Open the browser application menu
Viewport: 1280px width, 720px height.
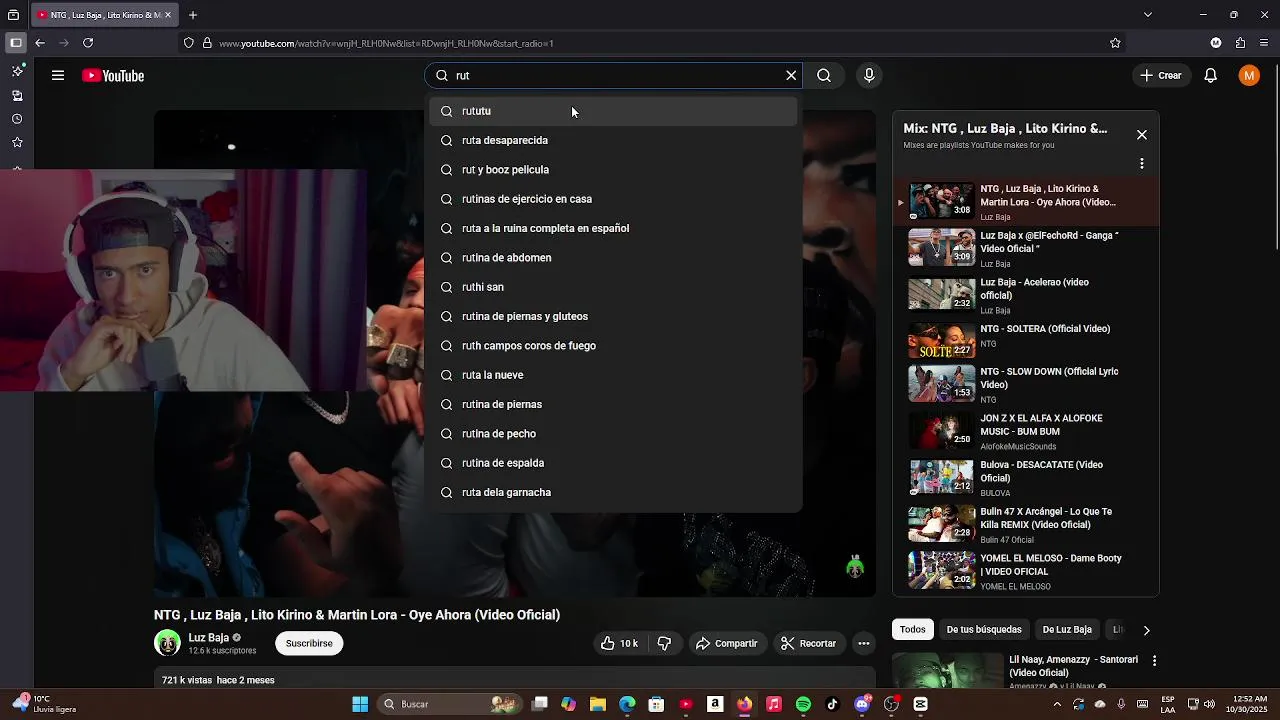point(1265,43)
